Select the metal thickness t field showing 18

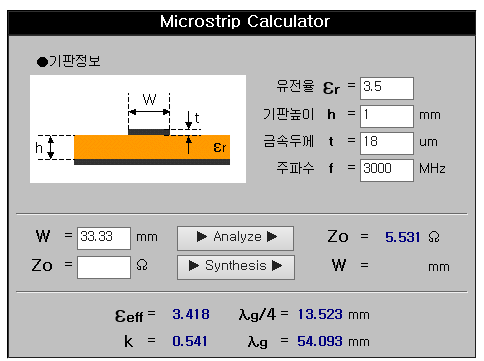tap(387, 143)
